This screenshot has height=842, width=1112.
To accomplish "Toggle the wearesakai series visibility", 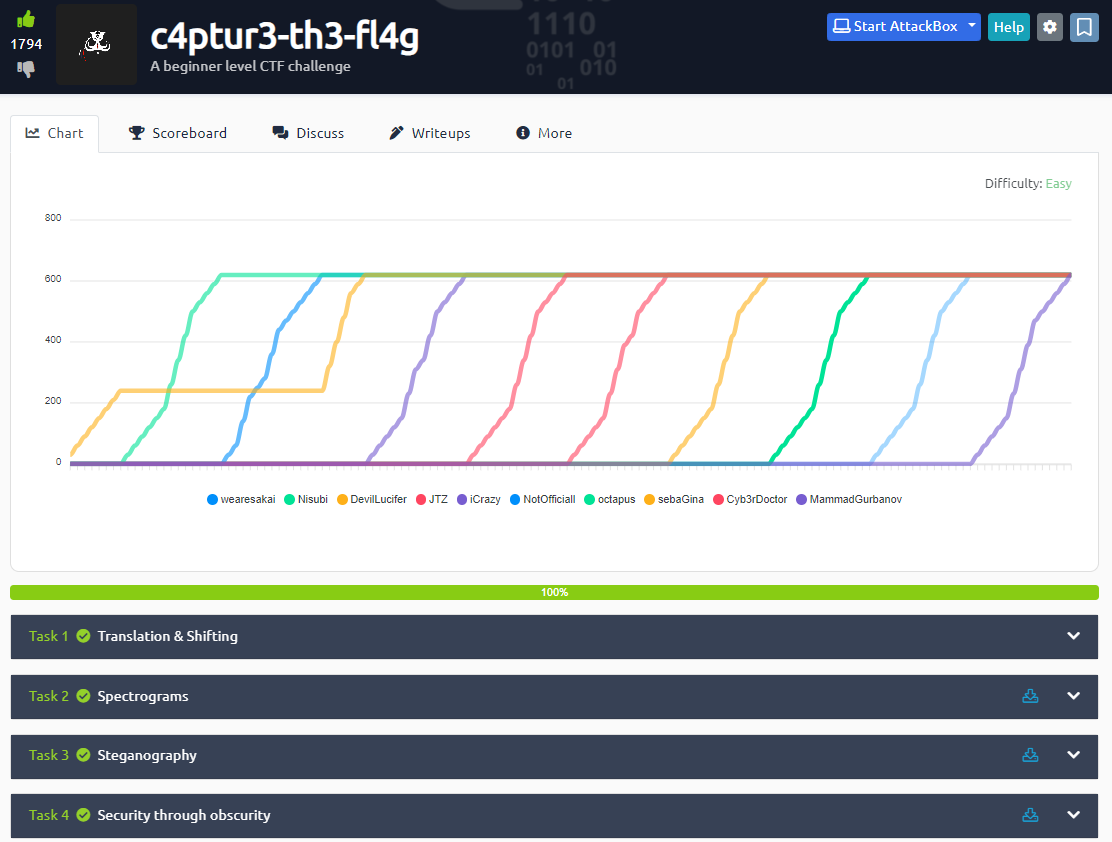I will coord(241,499).
